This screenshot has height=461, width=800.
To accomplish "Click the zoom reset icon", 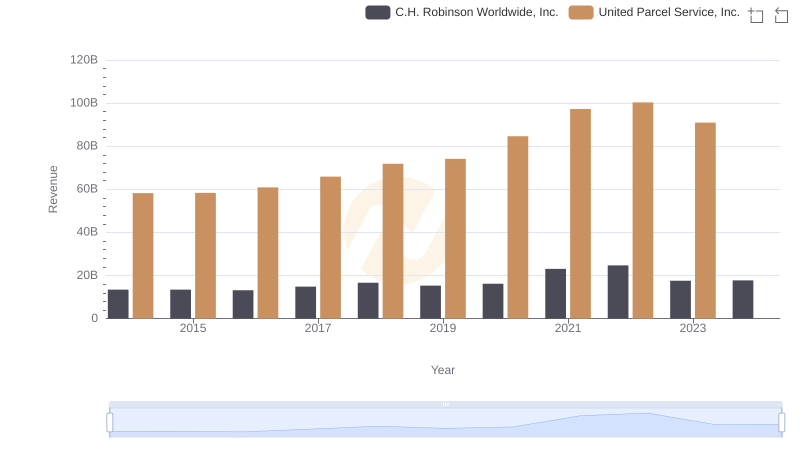I will tap(782, 15).
